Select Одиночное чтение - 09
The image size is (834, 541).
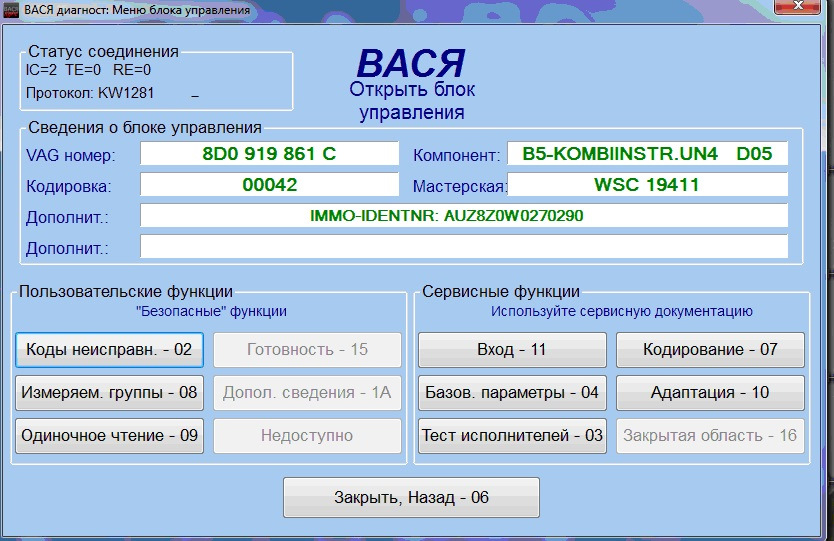tap(110, 436)
